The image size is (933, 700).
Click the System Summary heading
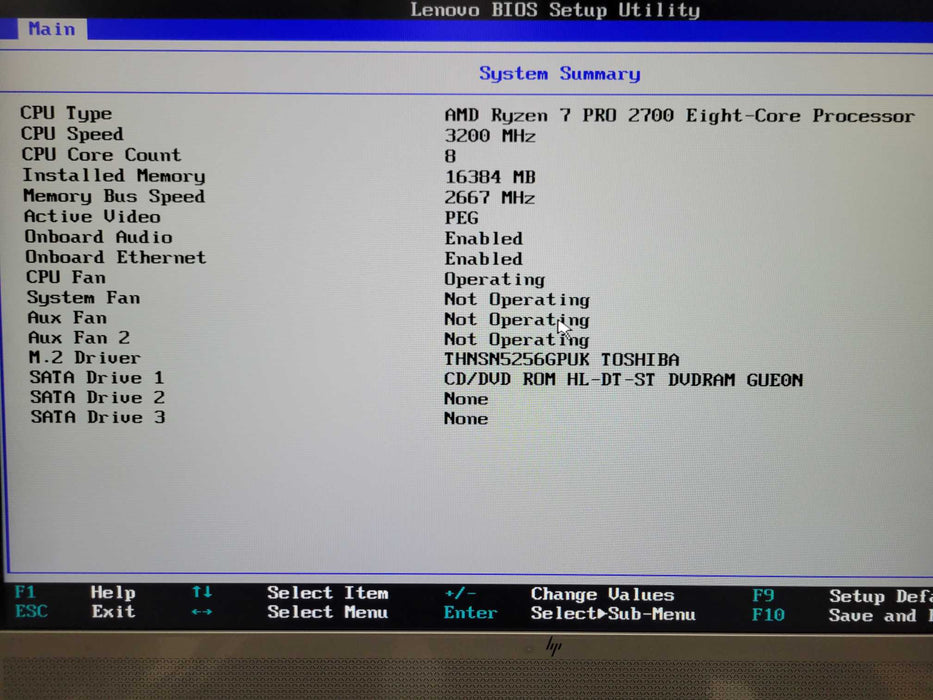pos(559,74)
